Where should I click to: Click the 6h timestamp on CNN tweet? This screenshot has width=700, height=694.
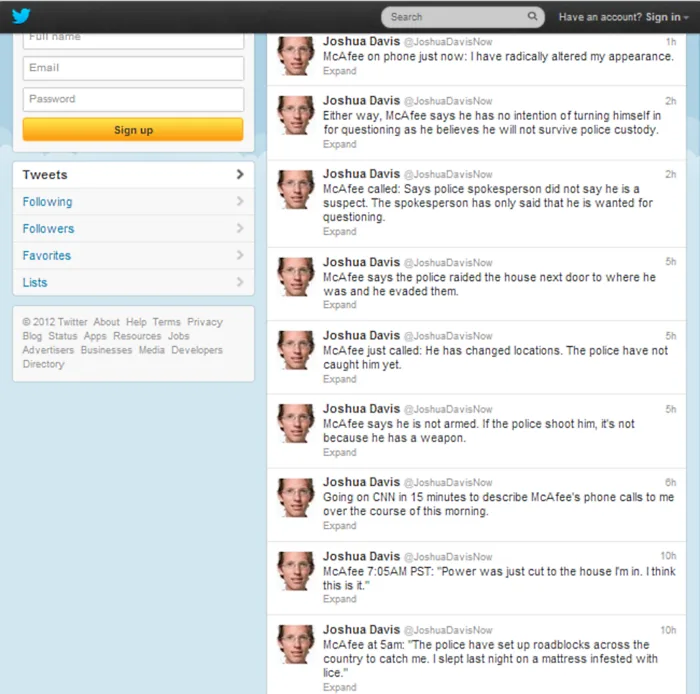pos(670,483)
